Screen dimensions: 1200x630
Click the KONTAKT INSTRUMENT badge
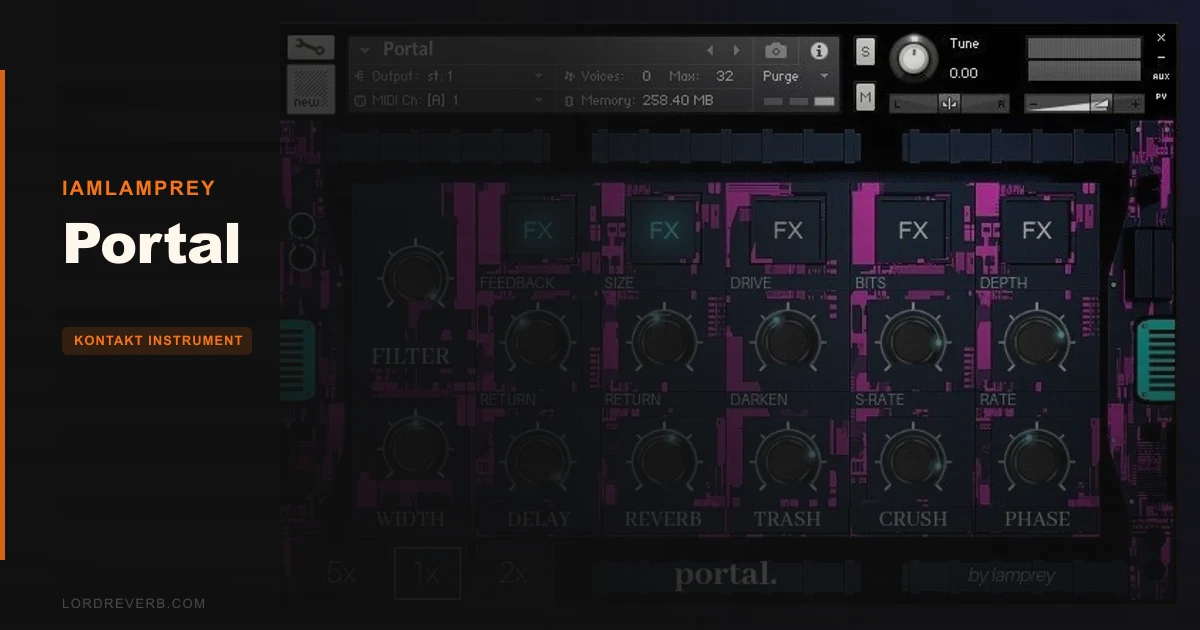click(x=158, y=341)
